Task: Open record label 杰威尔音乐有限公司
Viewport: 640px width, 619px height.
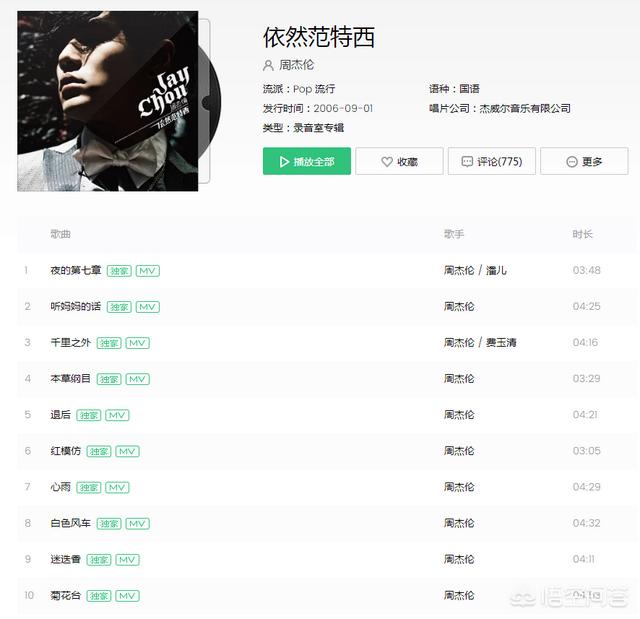Action: coord(525,109)
